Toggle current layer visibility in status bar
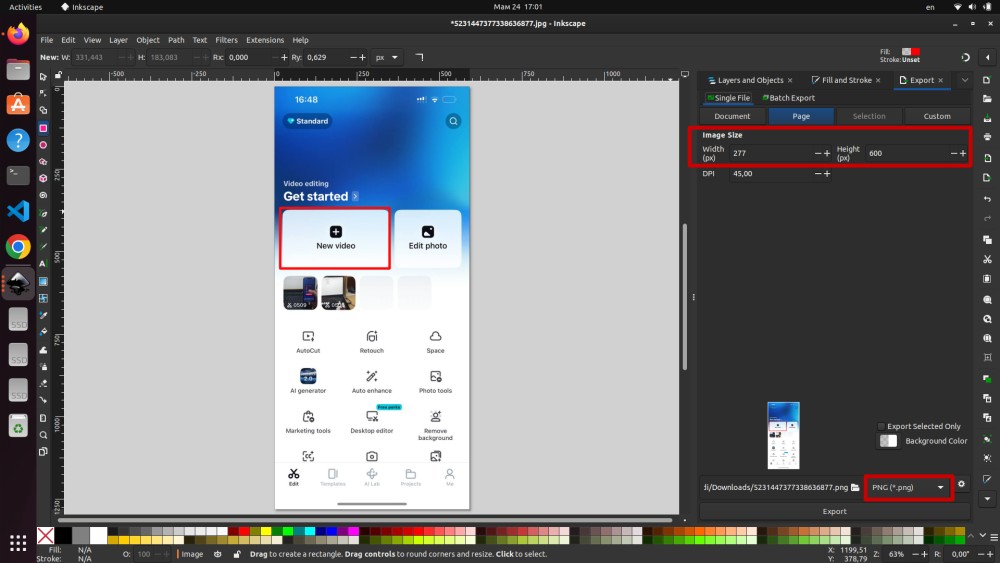 [217, 554]
